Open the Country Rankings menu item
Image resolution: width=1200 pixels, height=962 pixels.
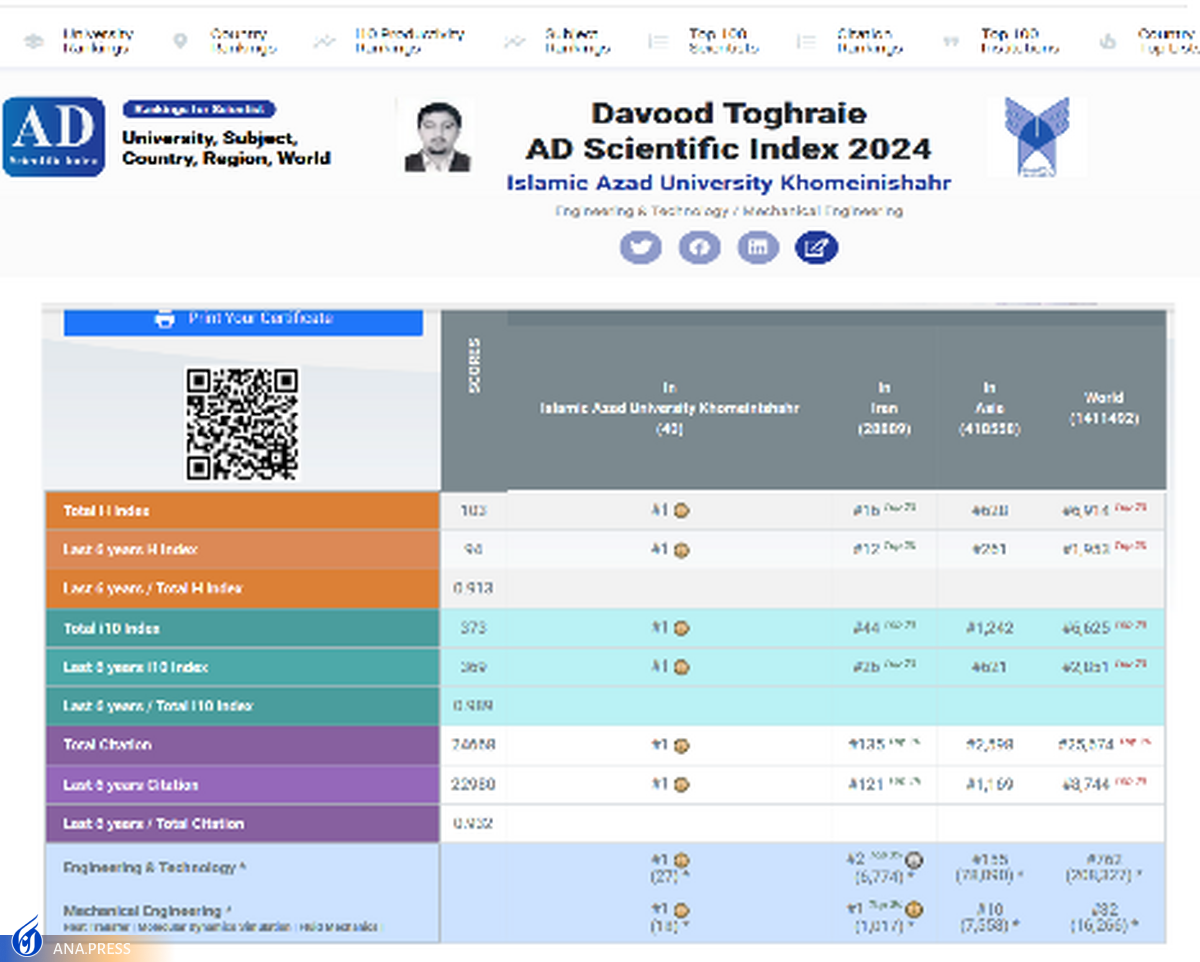(x=242, y=42)
